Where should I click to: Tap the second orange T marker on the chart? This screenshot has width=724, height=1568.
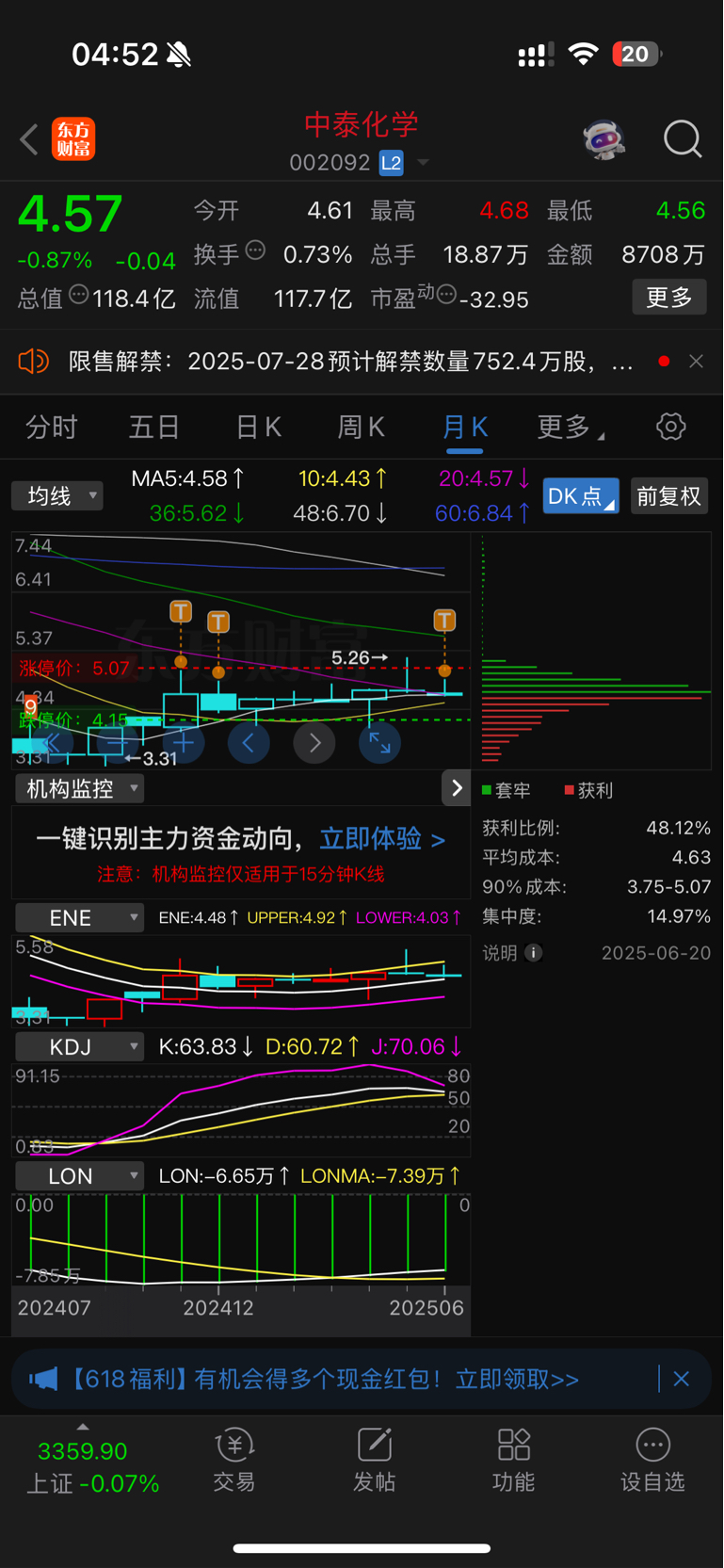coord(218,622)
